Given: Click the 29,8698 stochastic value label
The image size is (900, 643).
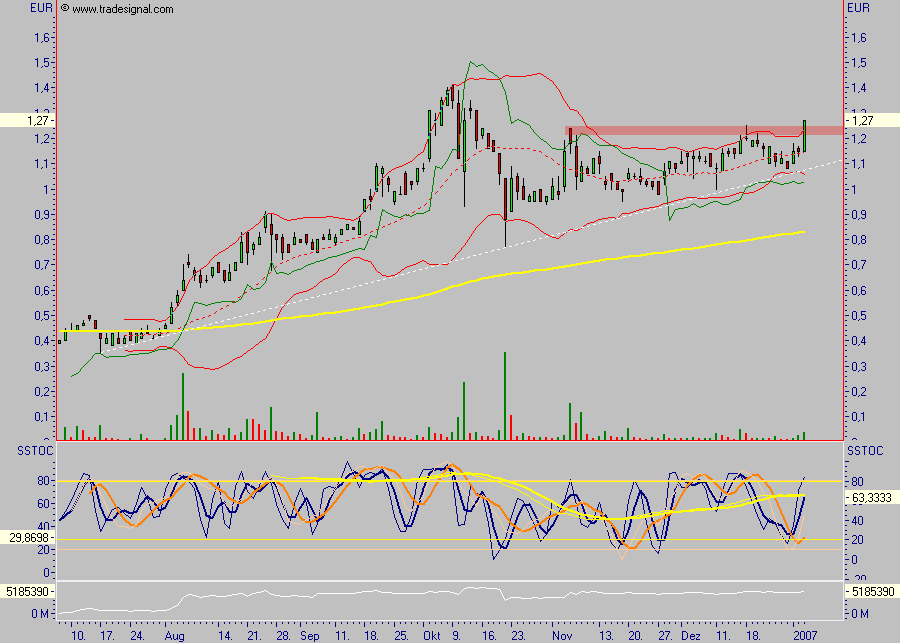Looking at the screenshot, I should tap(26, 537).
